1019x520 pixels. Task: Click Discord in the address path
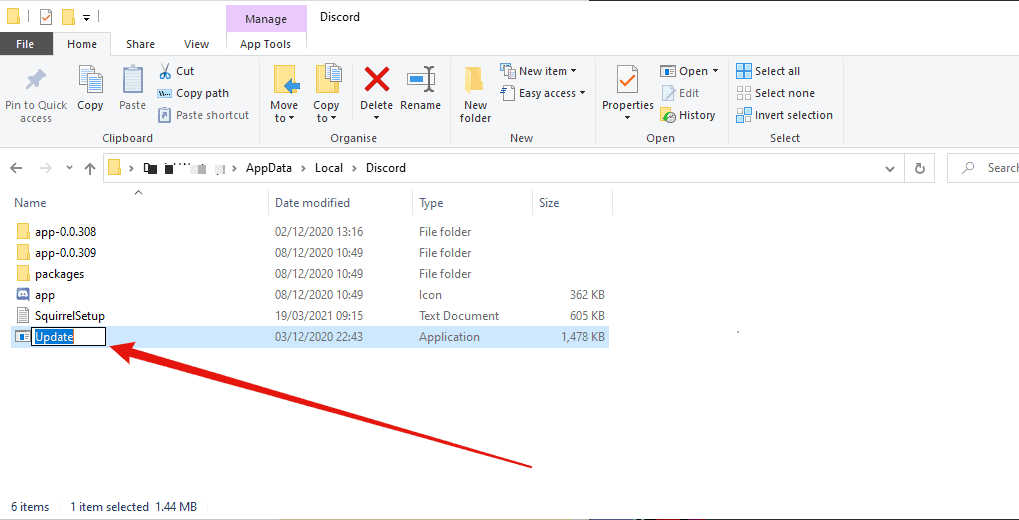(385, 168)
